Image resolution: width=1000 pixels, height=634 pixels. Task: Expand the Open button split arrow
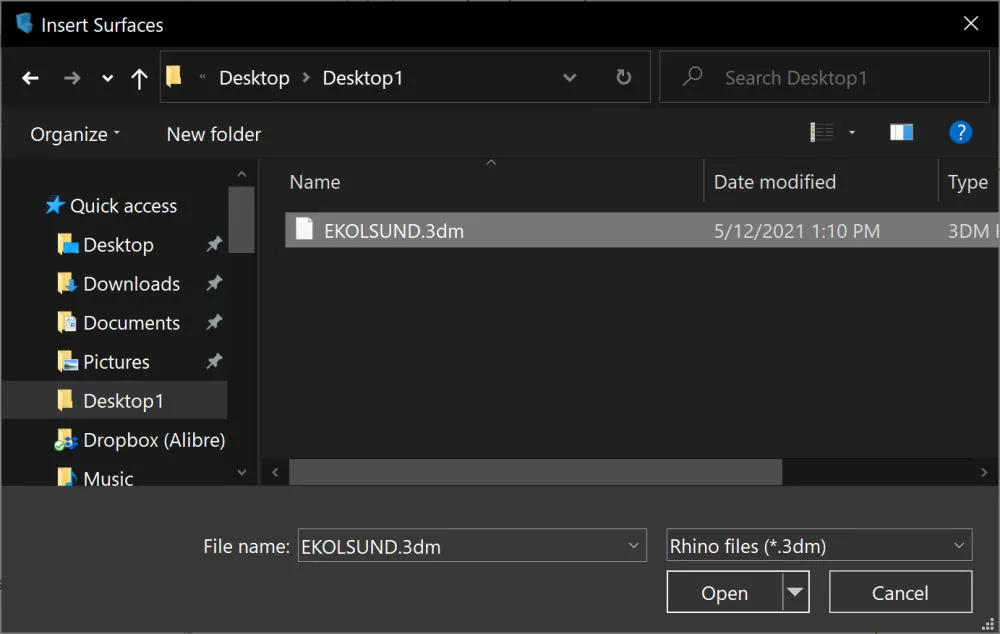point(795,592)
